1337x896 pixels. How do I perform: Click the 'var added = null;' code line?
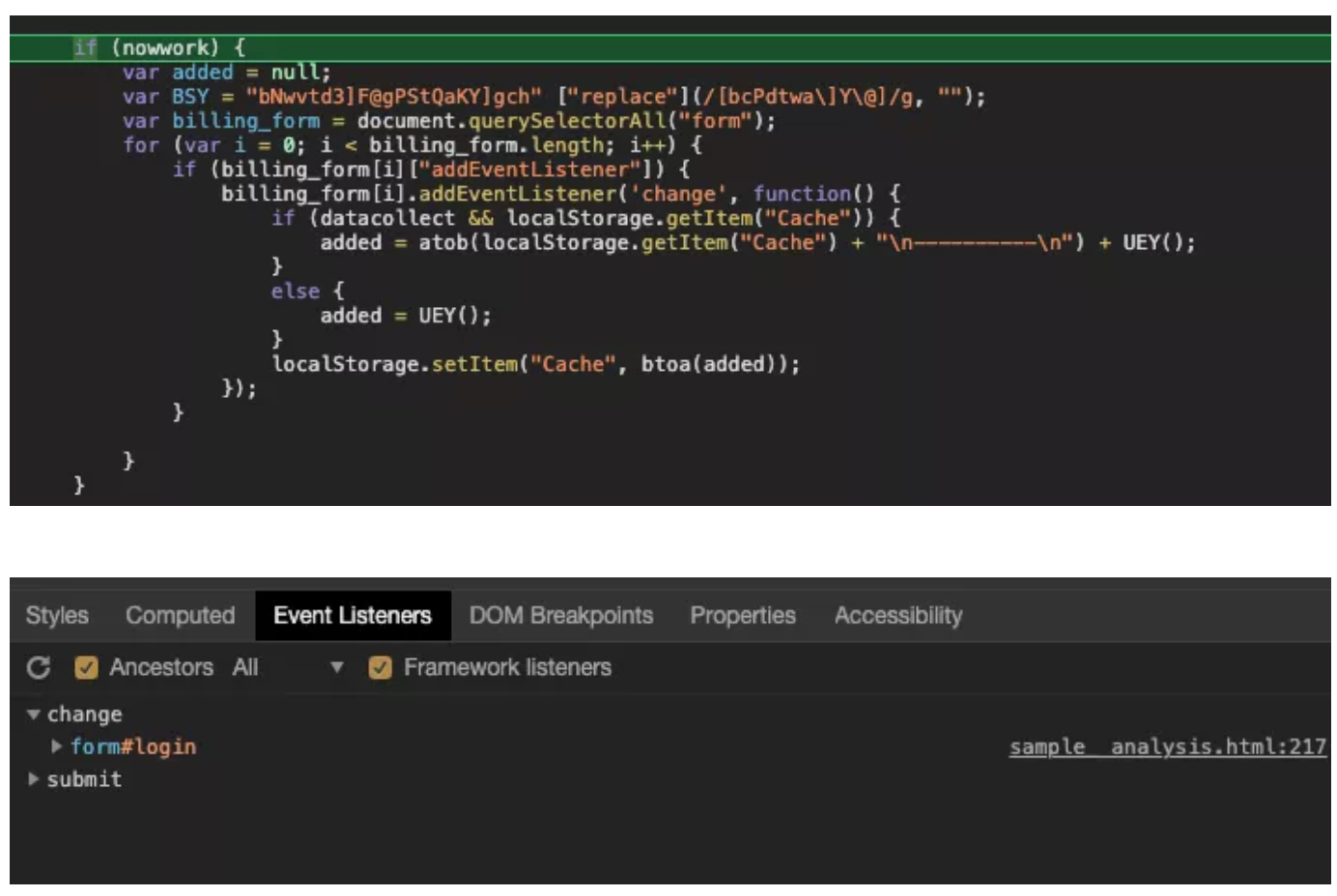coord(227,72)
